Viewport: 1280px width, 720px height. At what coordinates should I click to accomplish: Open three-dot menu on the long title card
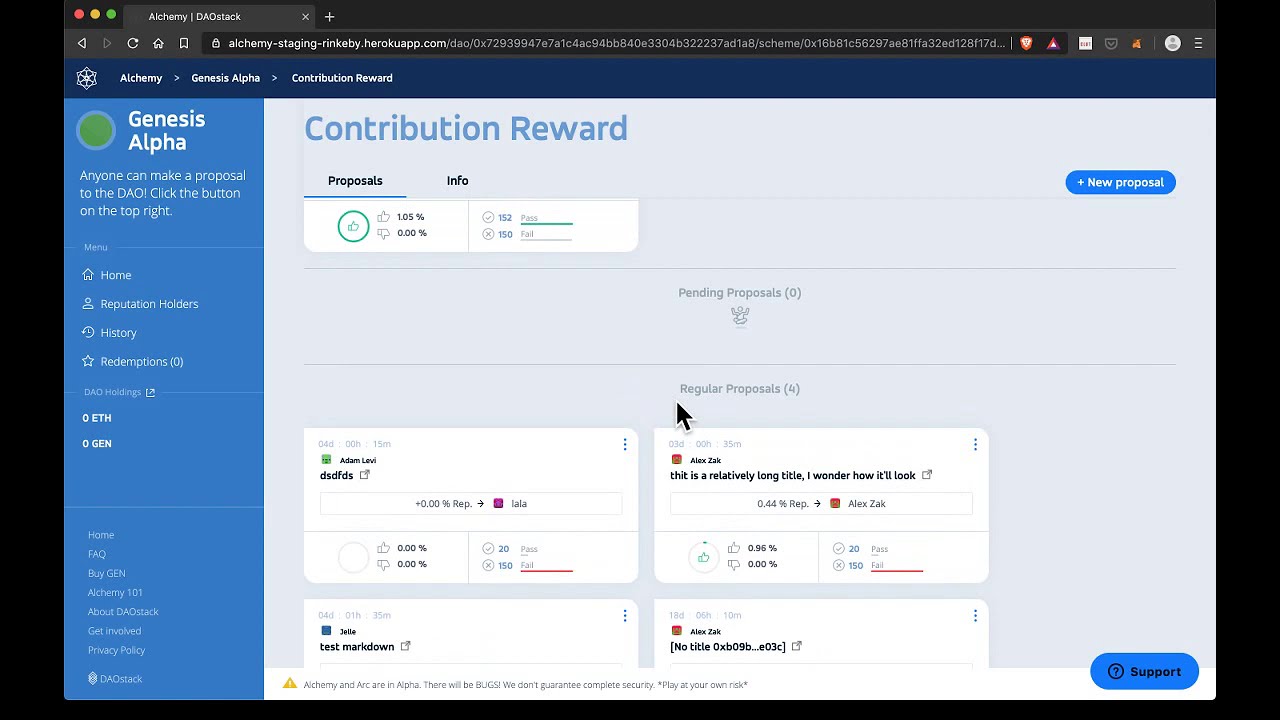click(x=975, y=444)
